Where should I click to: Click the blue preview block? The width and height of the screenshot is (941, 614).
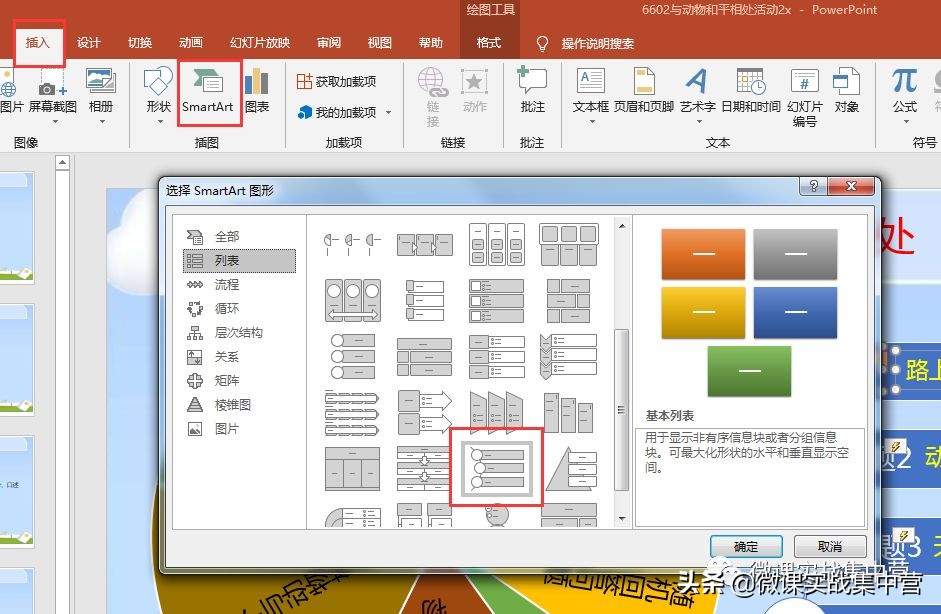795,313
